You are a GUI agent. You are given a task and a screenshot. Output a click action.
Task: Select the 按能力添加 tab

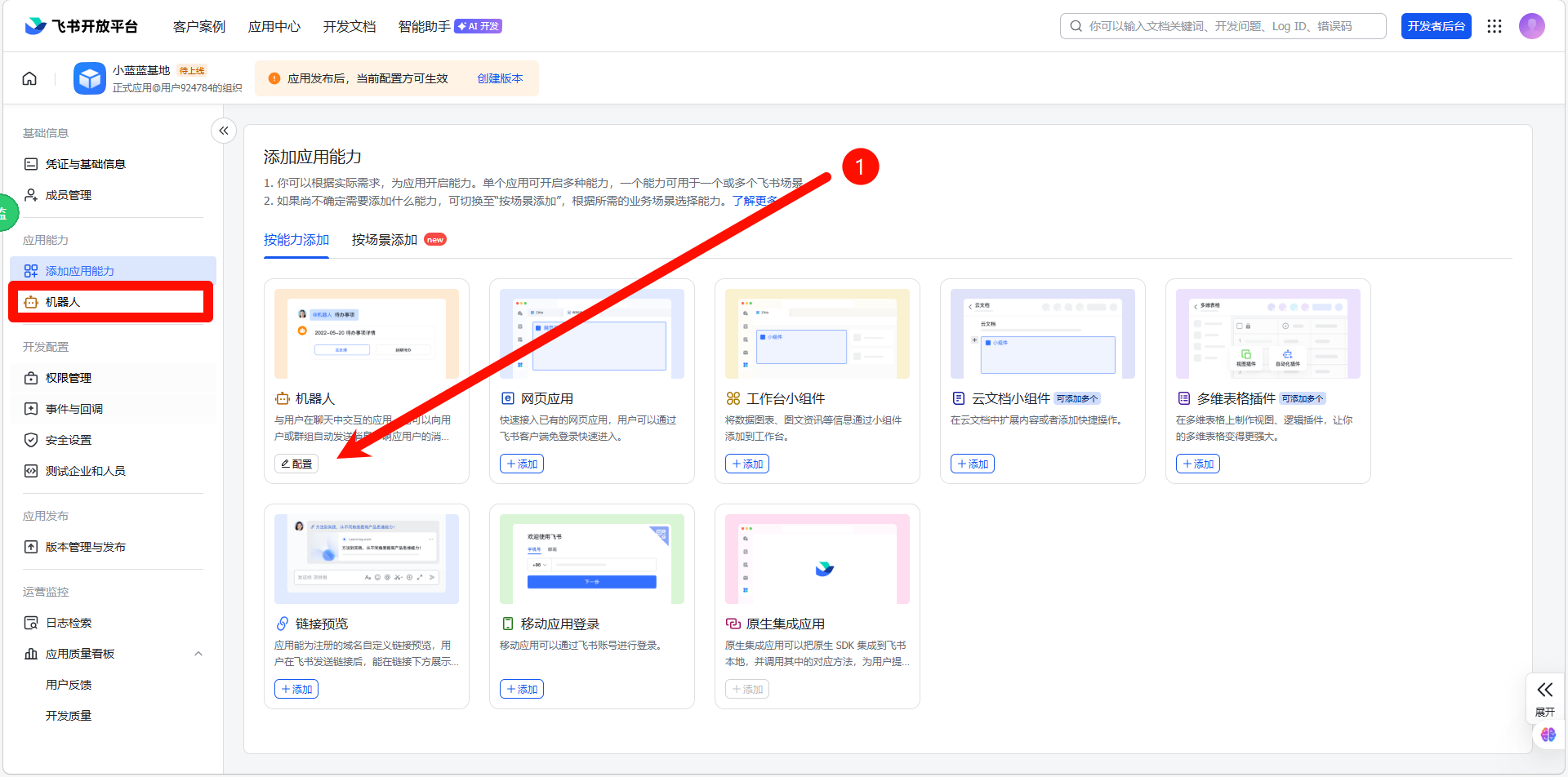pyautogui.click(x=296, y=240)
